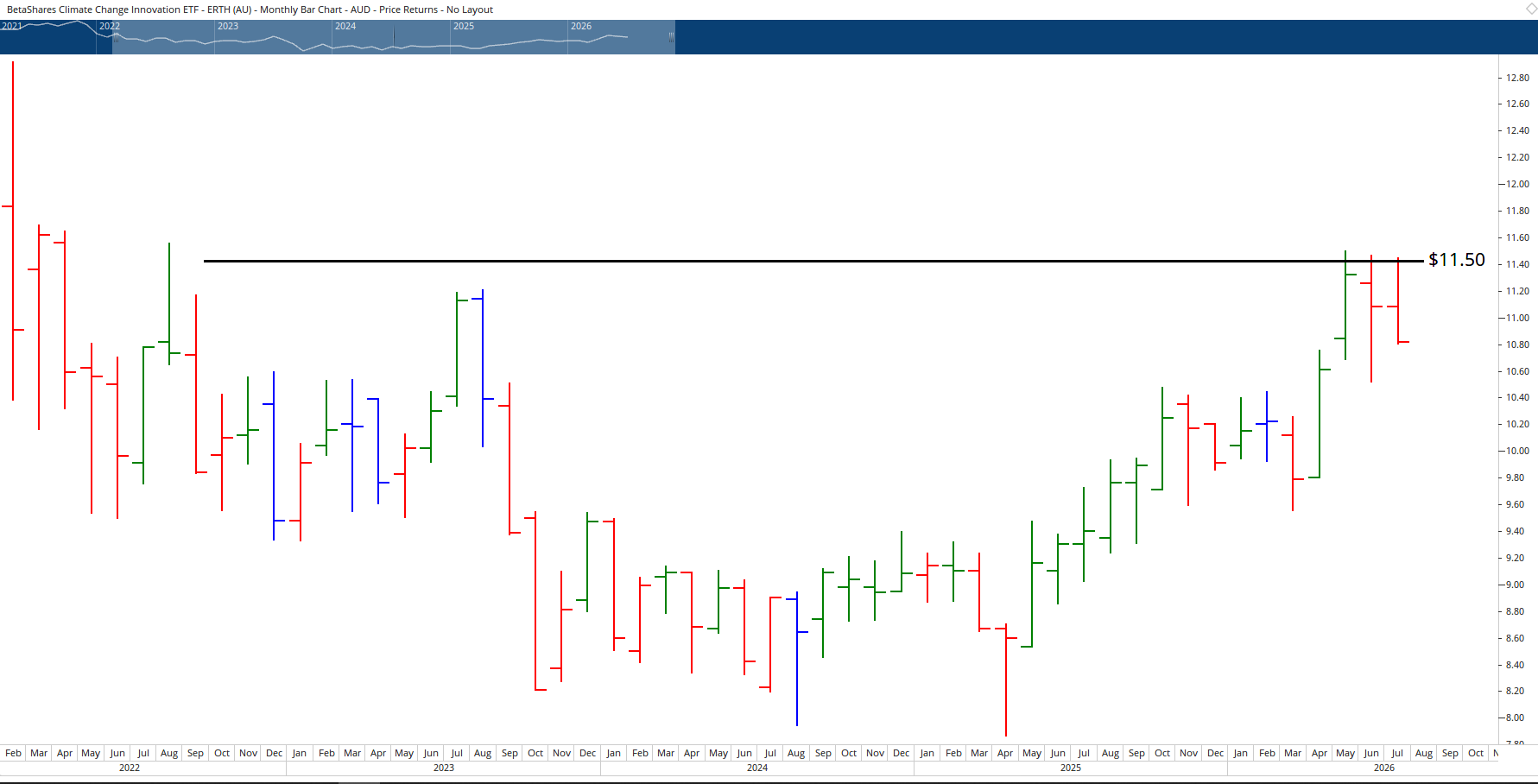Select the black horizontal resistance line
The height and width of the screenshot is (784, 1538).
(x=812, y=261)
